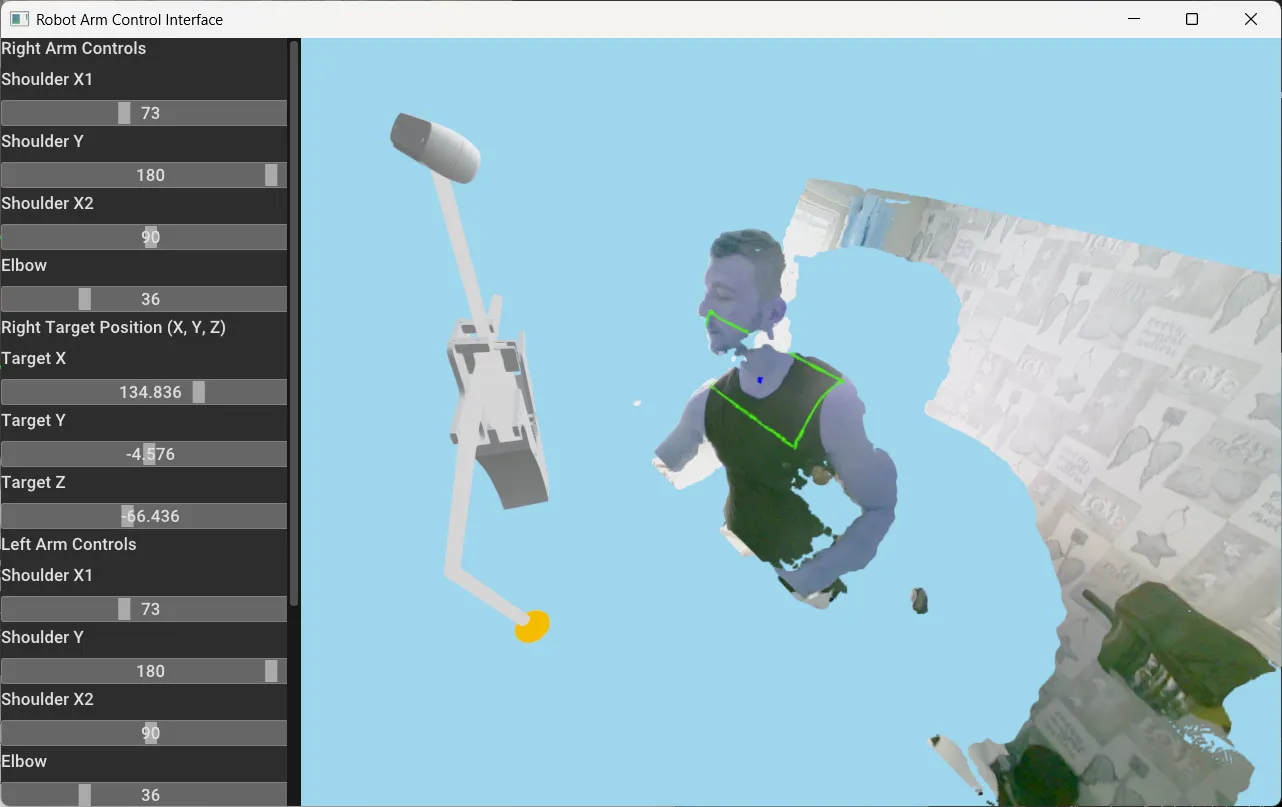Click the small blue marker on the chest
The width and height of the screenshot is (1282, 807).
[x=761, y=380]
